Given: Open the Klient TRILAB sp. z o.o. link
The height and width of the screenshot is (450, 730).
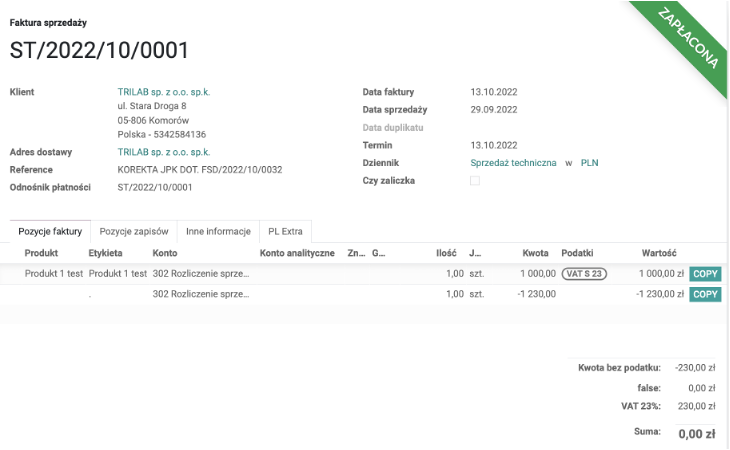Looking at the screenshot, I should [164, 92].
